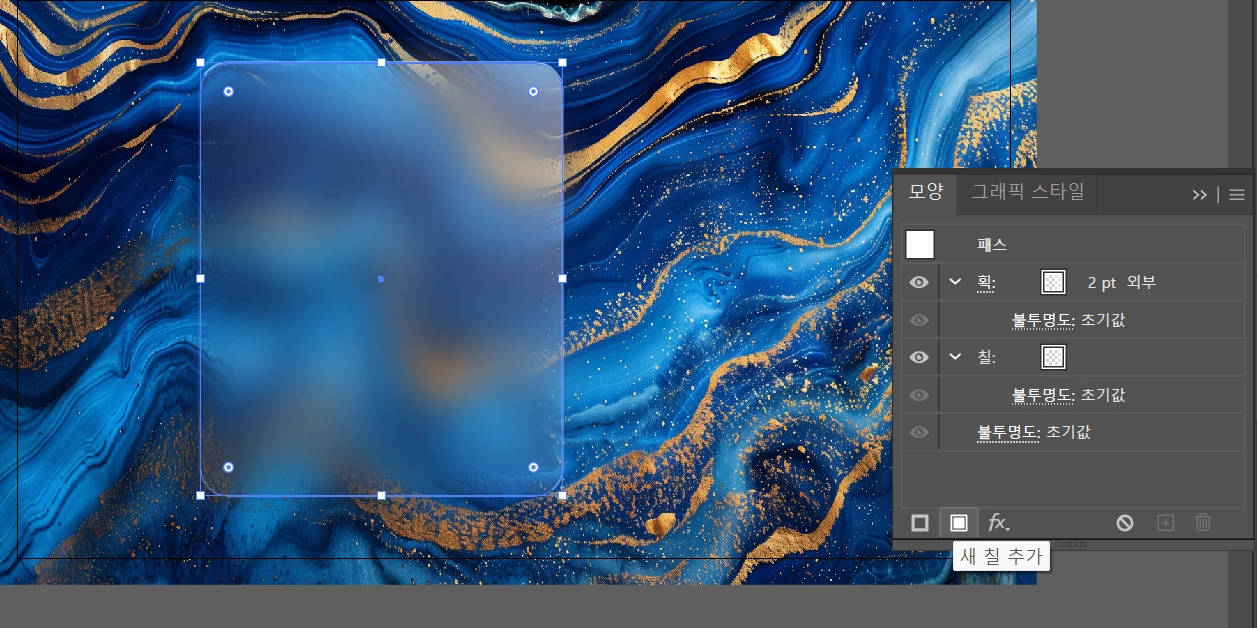
Task: Open the fx add effect menu
Action: click(x=998, y=523)
